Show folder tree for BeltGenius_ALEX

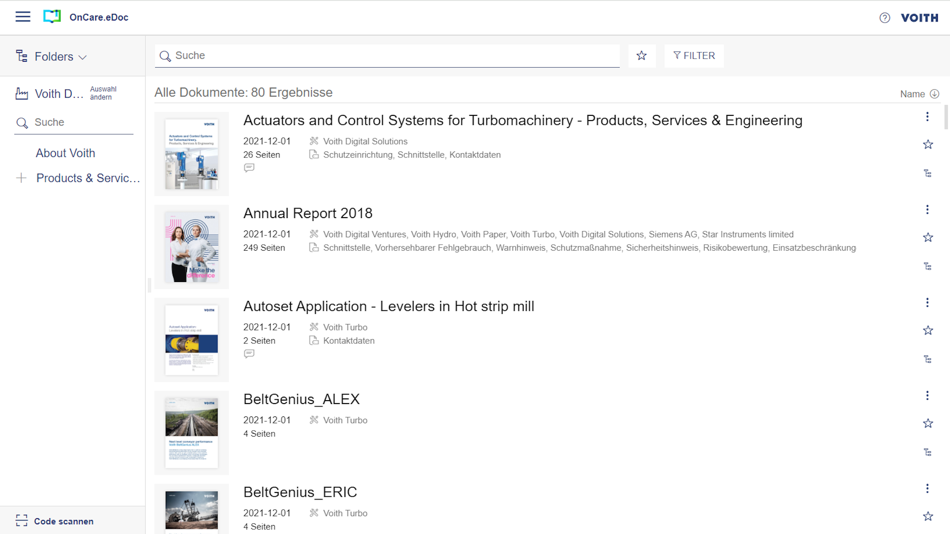(x=928, y=452)
